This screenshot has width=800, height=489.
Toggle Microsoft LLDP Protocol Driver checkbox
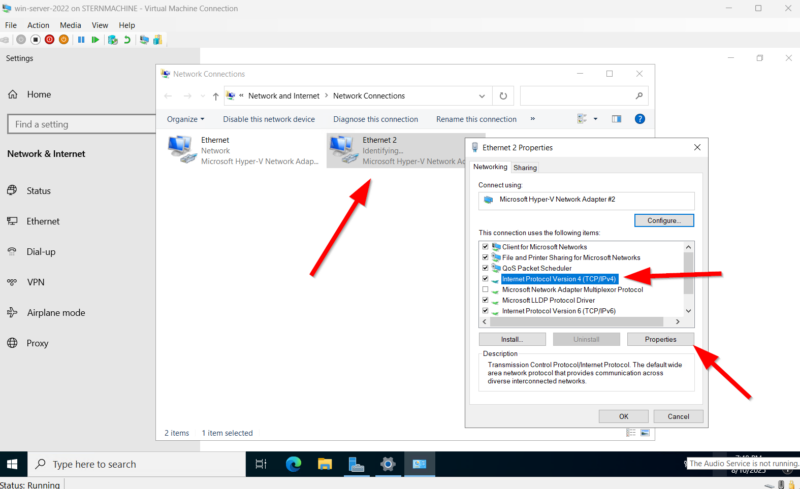[485, 300]
